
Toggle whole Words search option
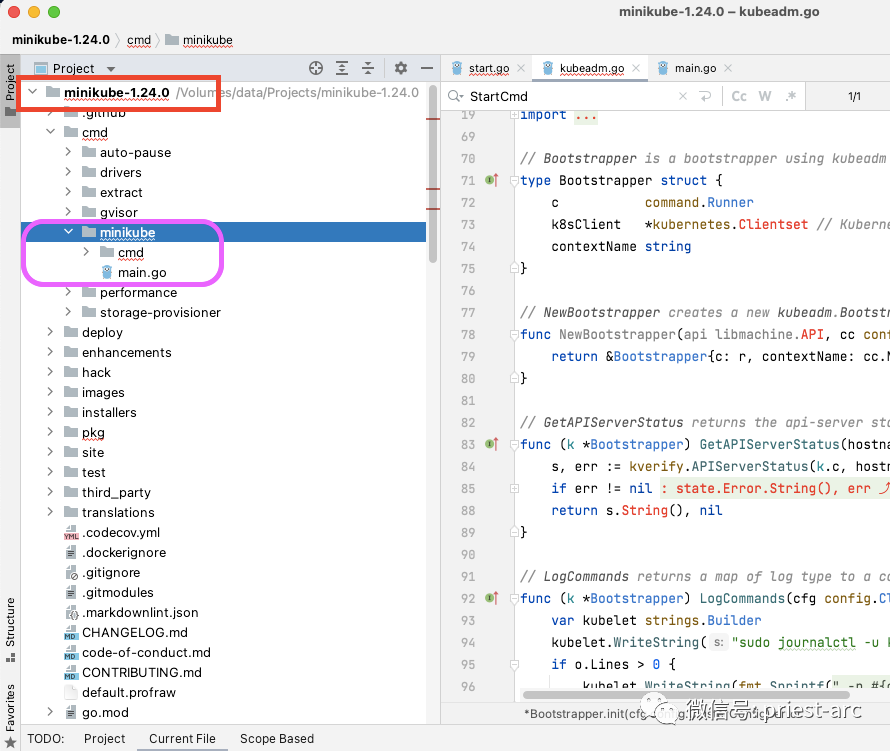pos(765,96)
